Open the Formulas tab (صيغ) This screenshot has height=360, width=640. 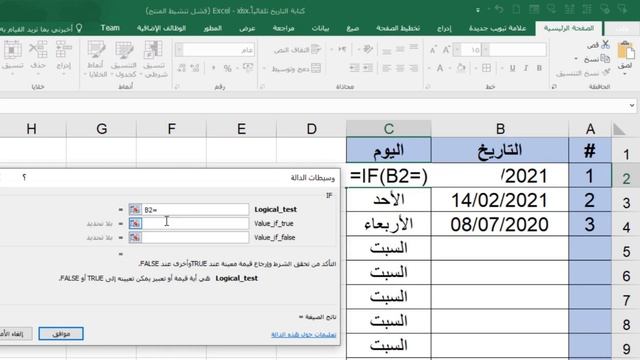(353, 28)
